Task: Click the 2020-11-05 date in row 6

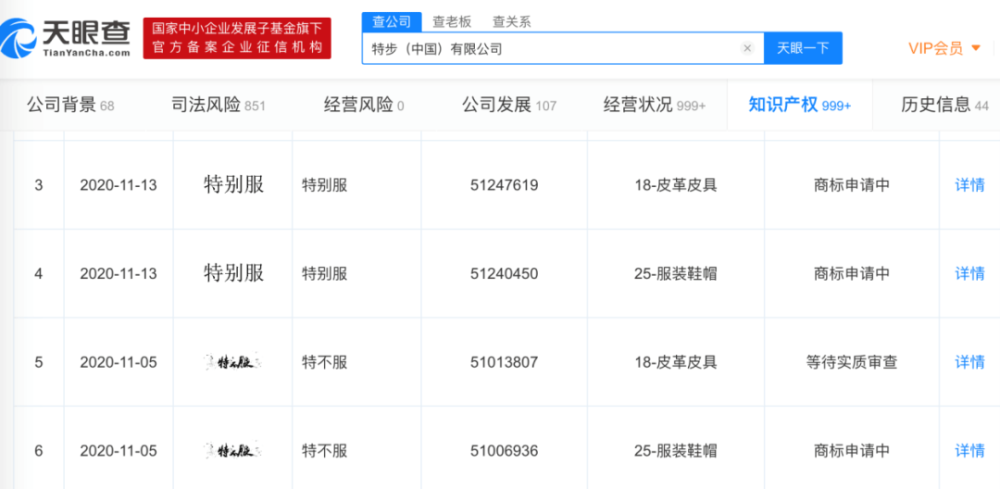Action: point(118,451)
